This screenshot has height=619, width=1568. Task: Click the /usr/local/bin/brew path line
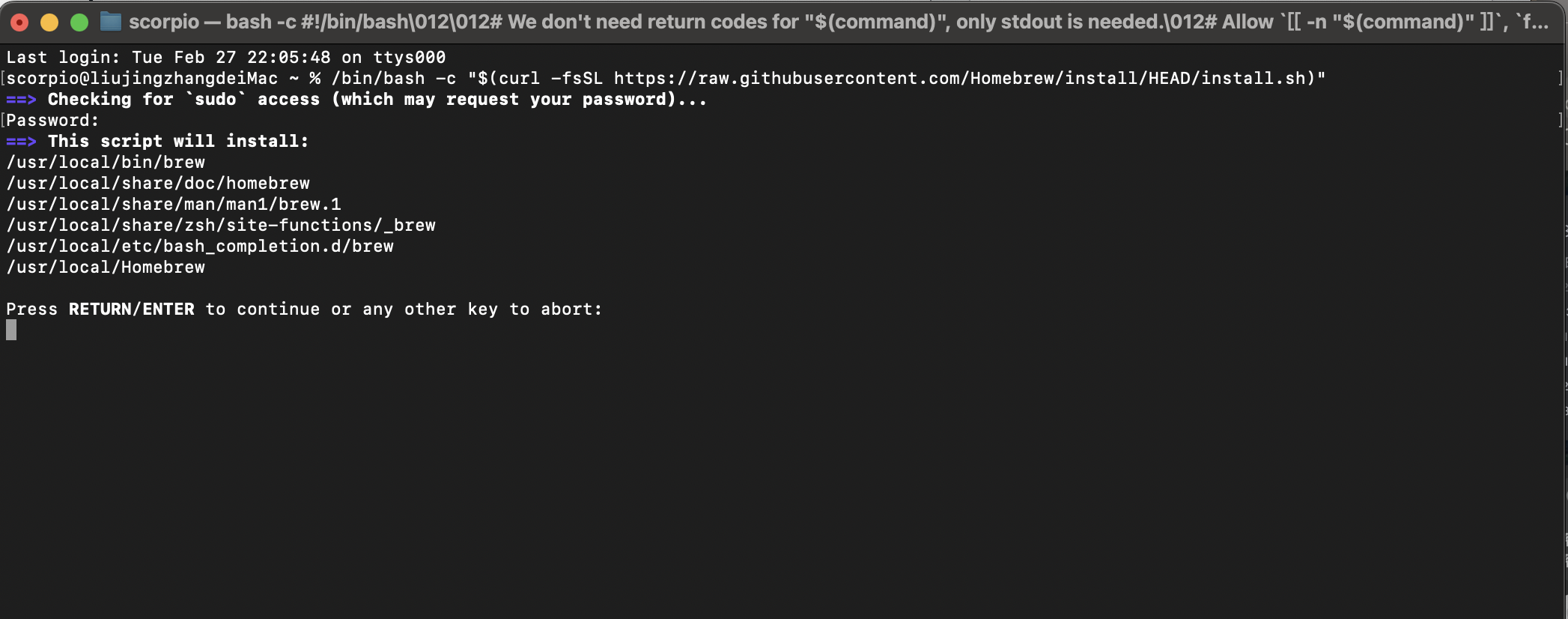[x=106, y=163]
